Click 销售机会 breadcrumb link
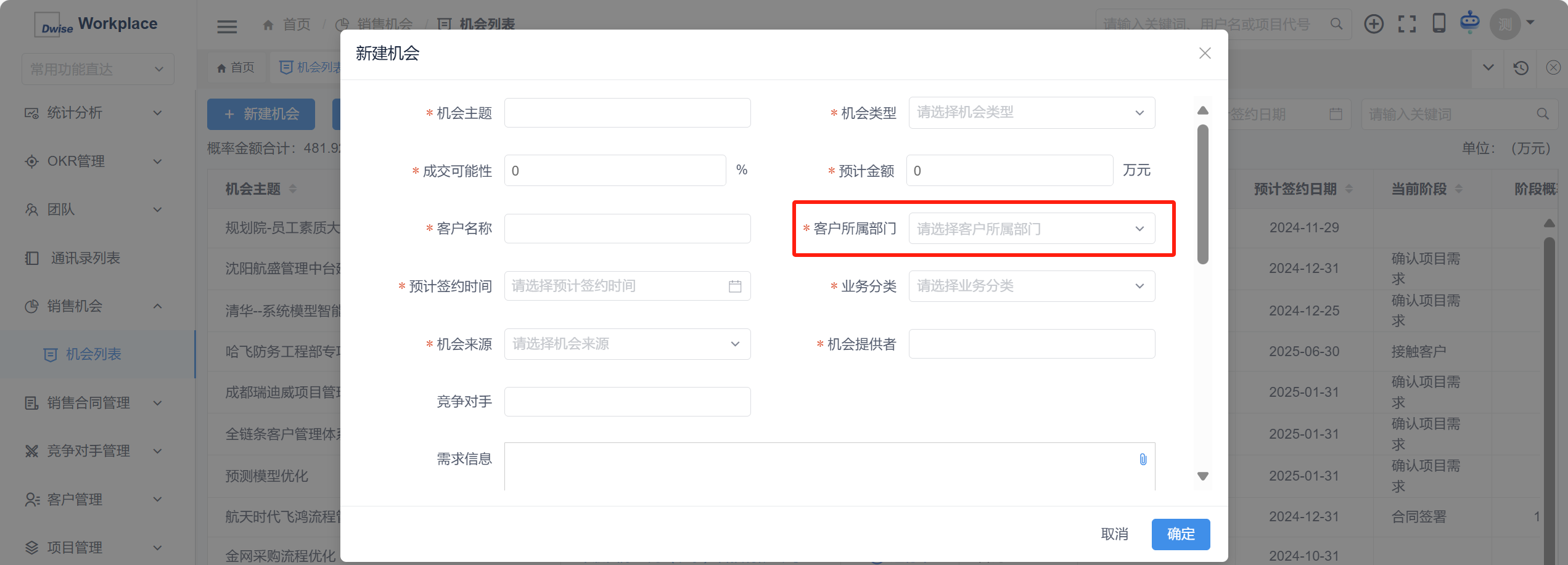 pyautogui.click(x=385, y=25)
